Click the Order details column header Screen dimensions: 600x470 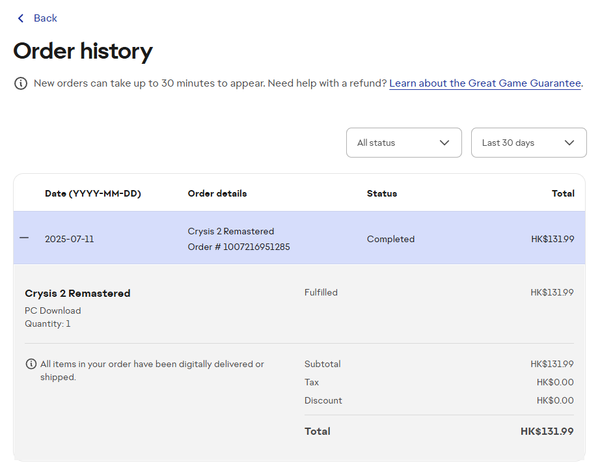(217, 194)
